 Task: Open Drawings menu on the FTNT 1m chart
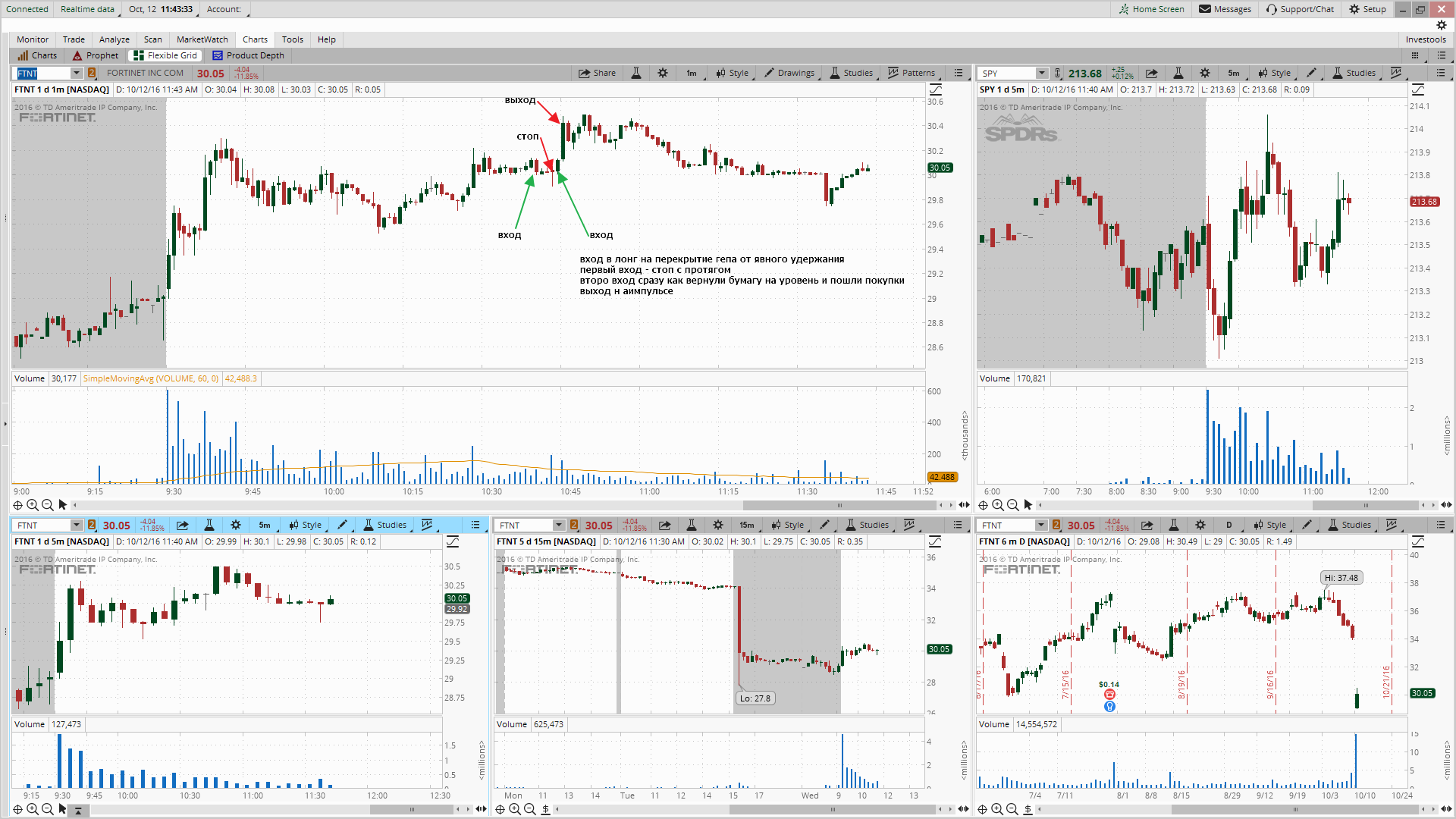click(790, 73)
